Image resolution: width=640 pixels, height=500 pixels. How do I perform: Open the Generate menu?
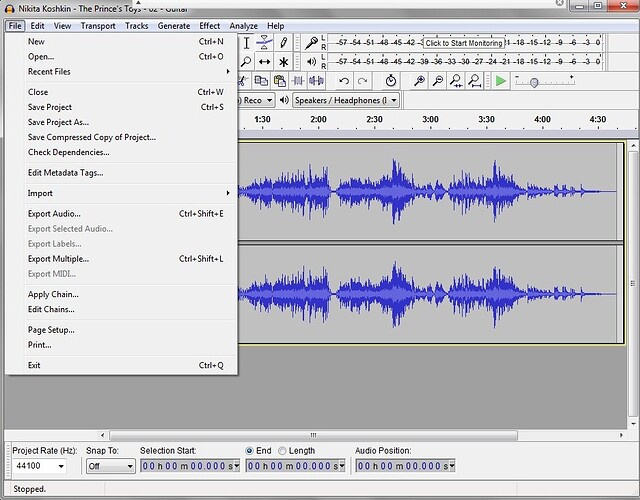pyautogui.click(x=174, y=26)
